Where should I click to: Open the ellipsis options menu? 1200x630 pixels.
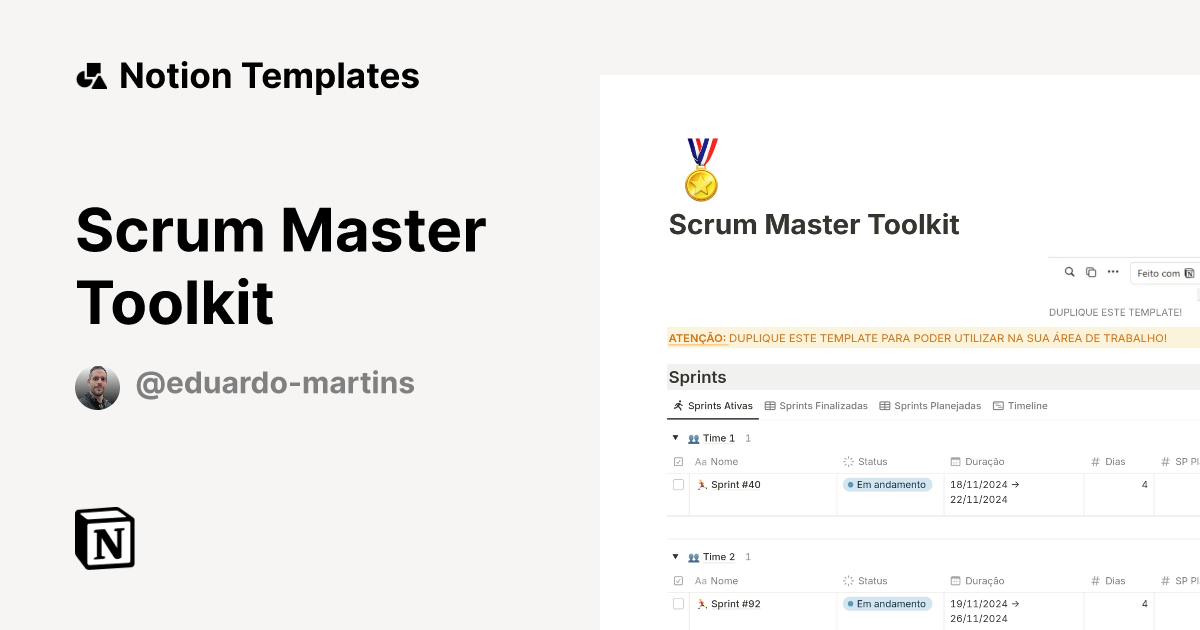click(1112, 272)
